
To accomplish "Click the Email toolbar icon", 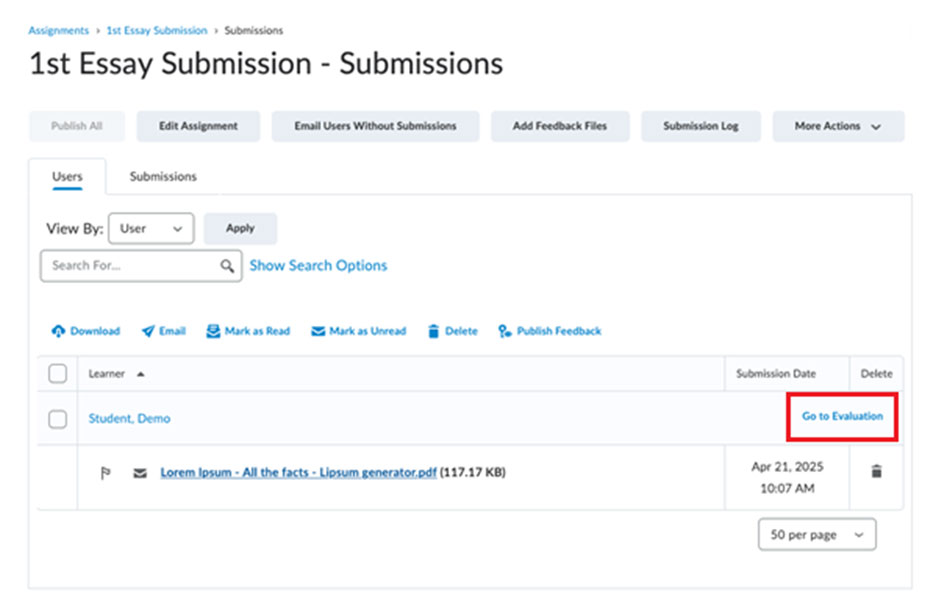I will [x=146, y=331].
